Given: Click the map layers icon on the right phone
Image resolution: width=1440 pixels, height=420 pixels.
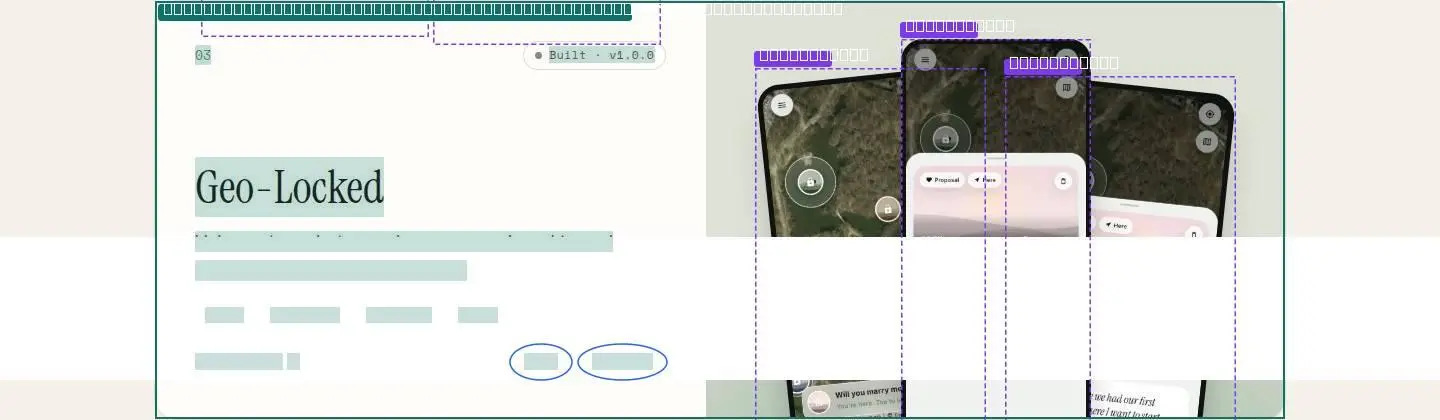Looking at the screenshot, I should (x=1207, y=142).
